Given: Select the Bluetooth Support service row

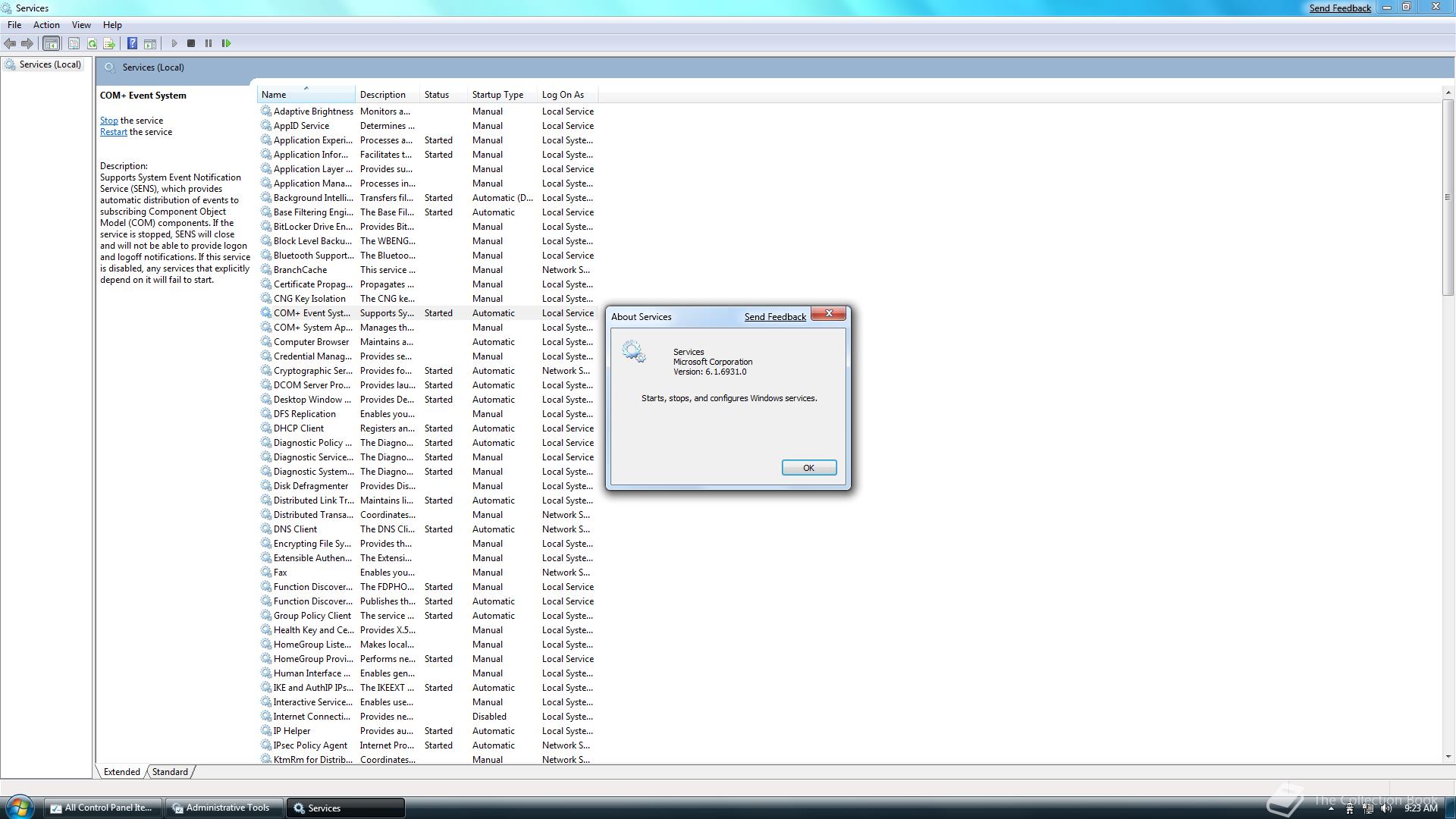Looking at the screenshot, I should [428, 256].
